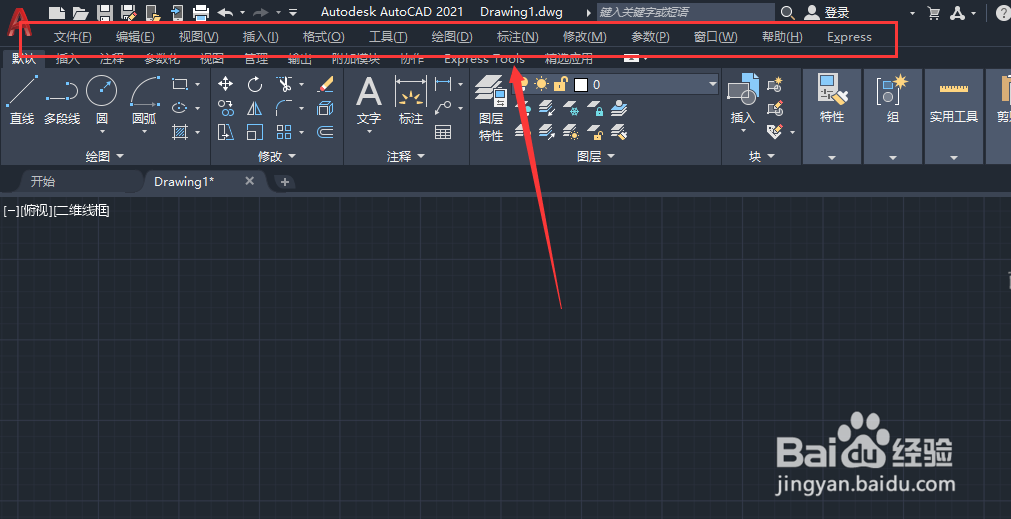
Task: Expand the 修改 panel flyout
Action: click(277, 156)
